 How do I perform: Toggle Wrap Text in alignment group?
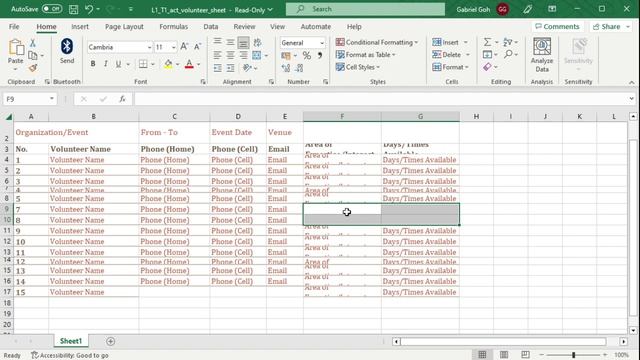tap(257, 42)
